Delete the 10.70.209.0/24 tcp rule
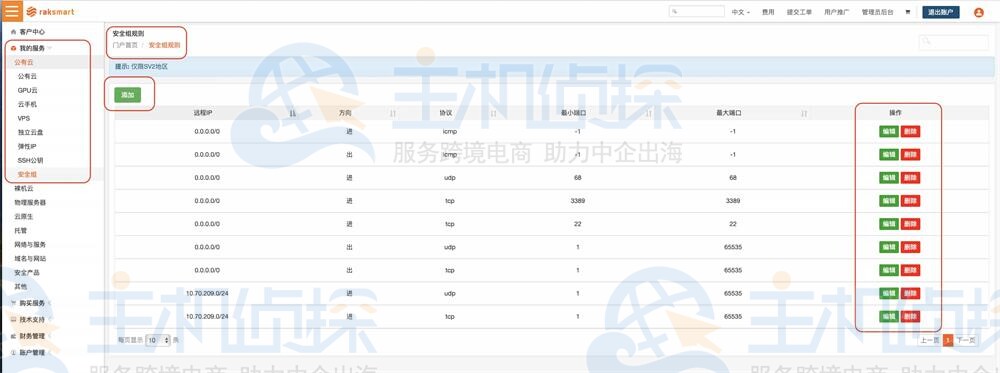Screen dimensions: 1000x373 pyautogui.click(x=910, y=316)
